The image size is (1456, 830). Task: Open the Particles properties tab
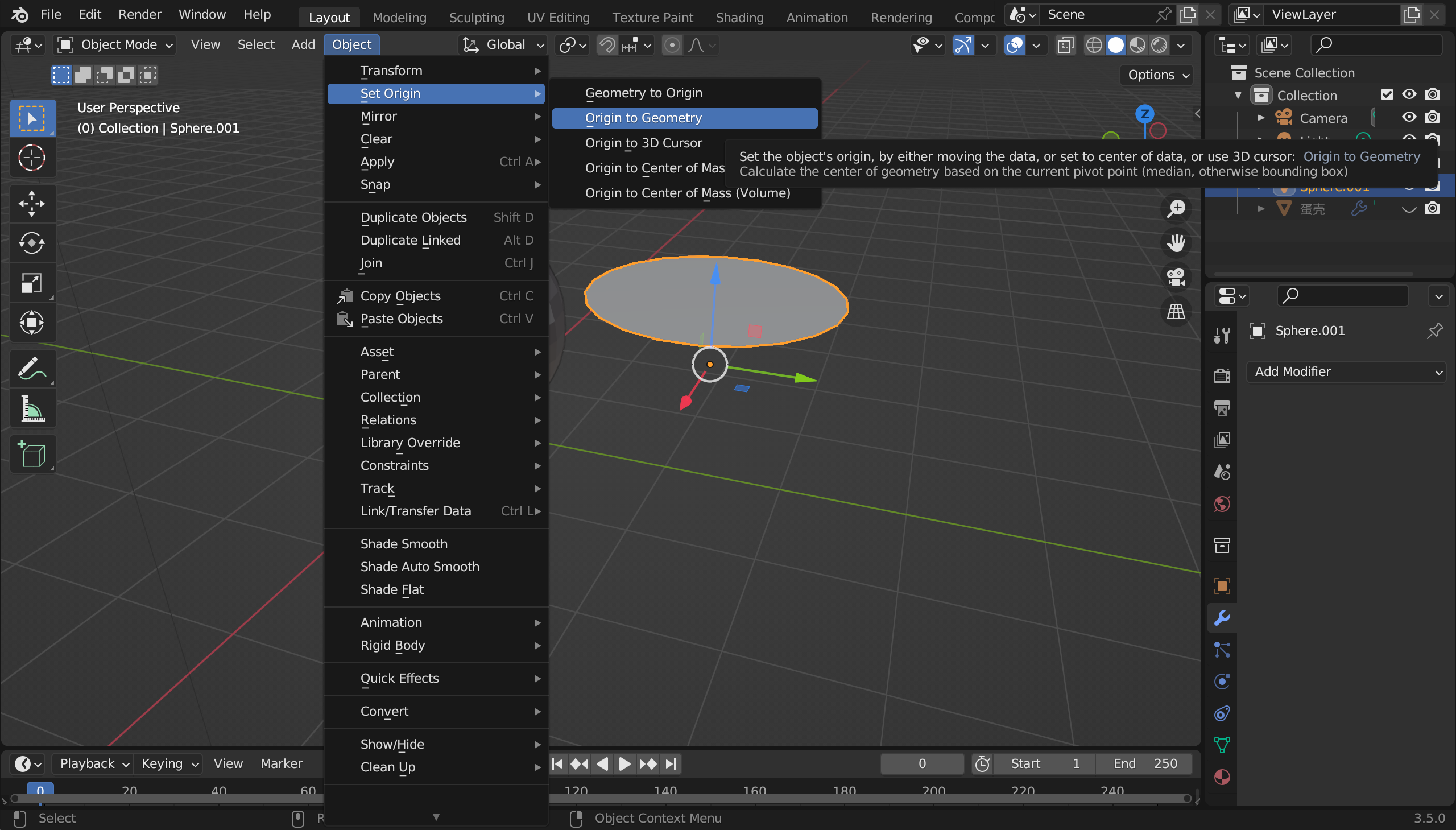[x=1222, y=650]
